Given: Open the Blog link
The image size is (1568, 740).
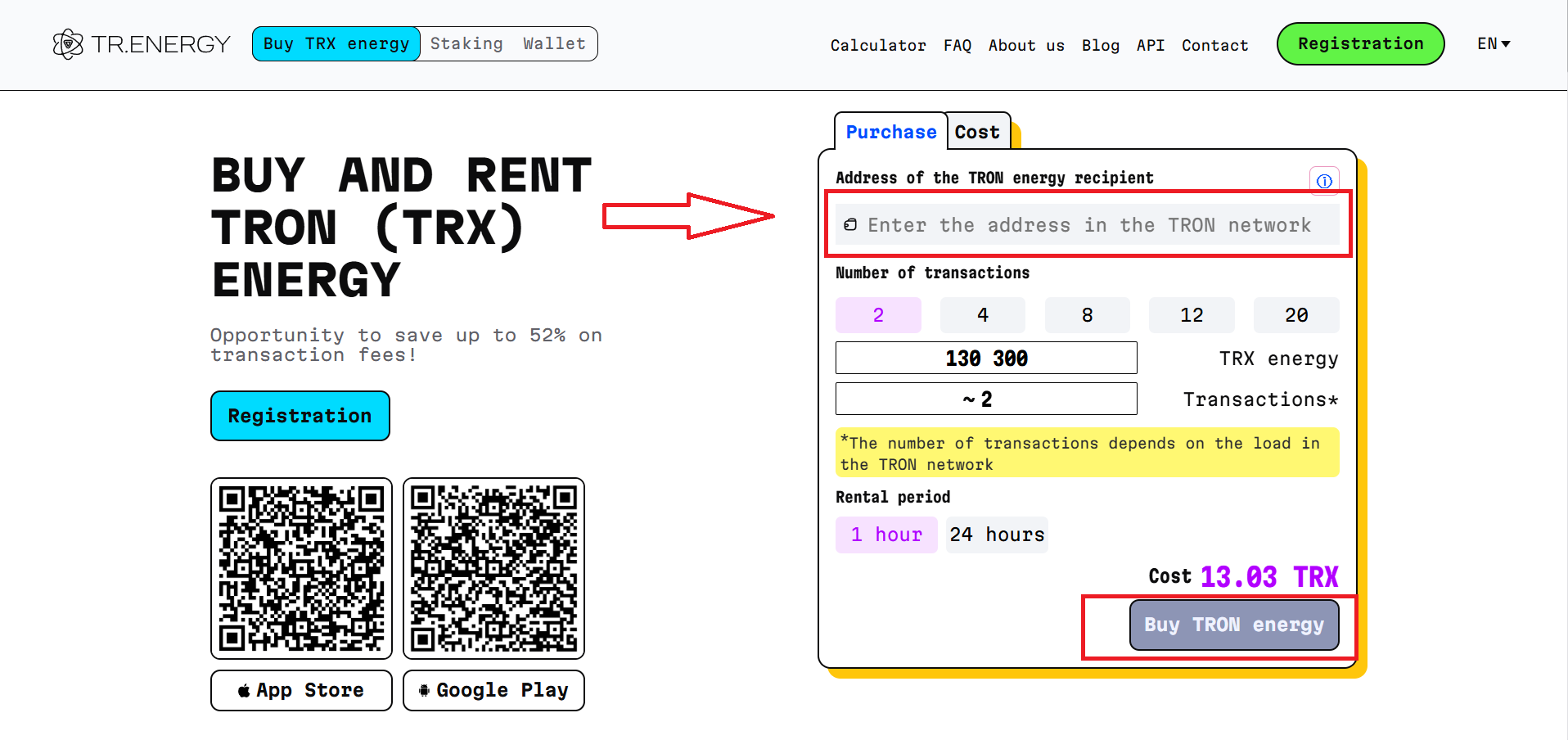Looking at the screenshot, I should [1100, 45].
